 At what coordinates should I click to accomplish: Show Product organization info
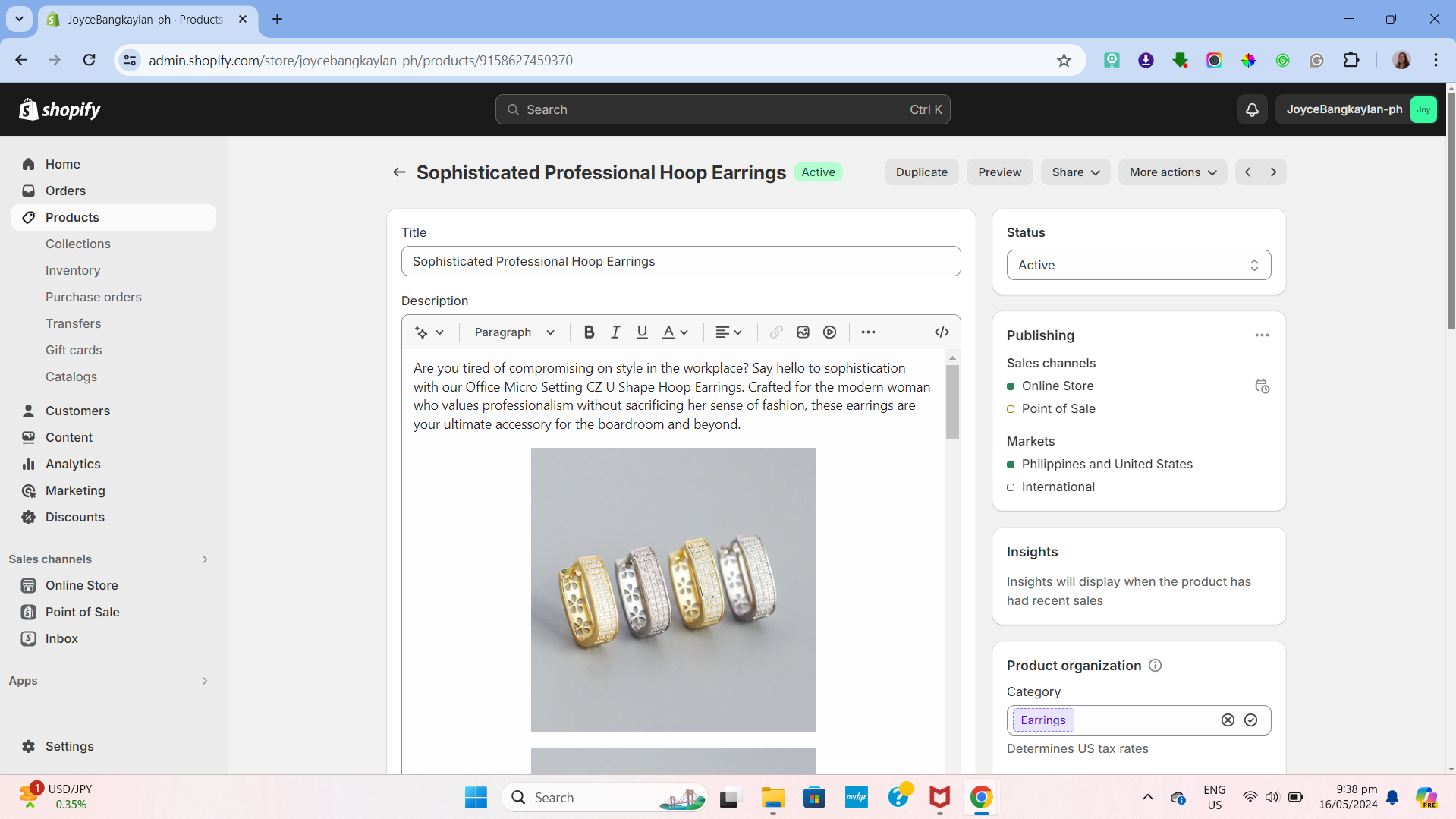[1155, 666]
